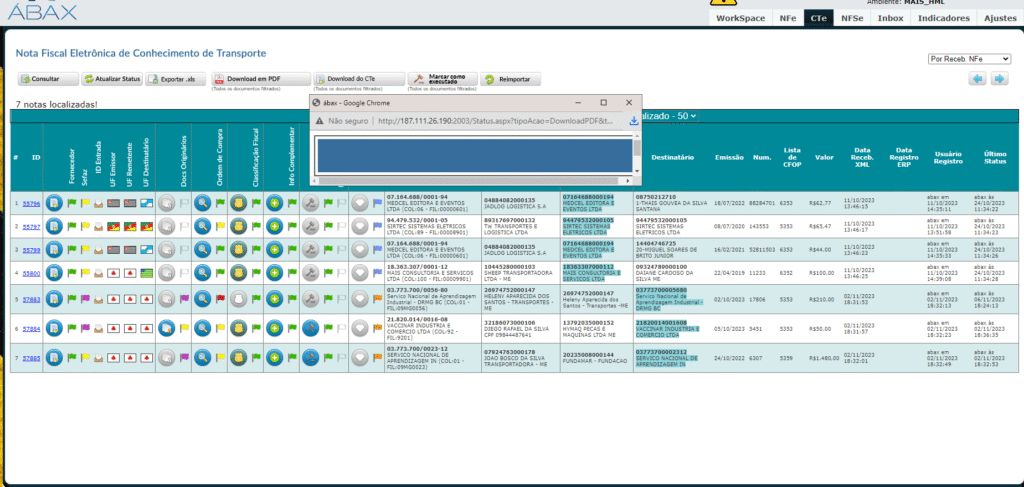Click the Download em PDF button
1024x487 pixels.
[247, 79]
